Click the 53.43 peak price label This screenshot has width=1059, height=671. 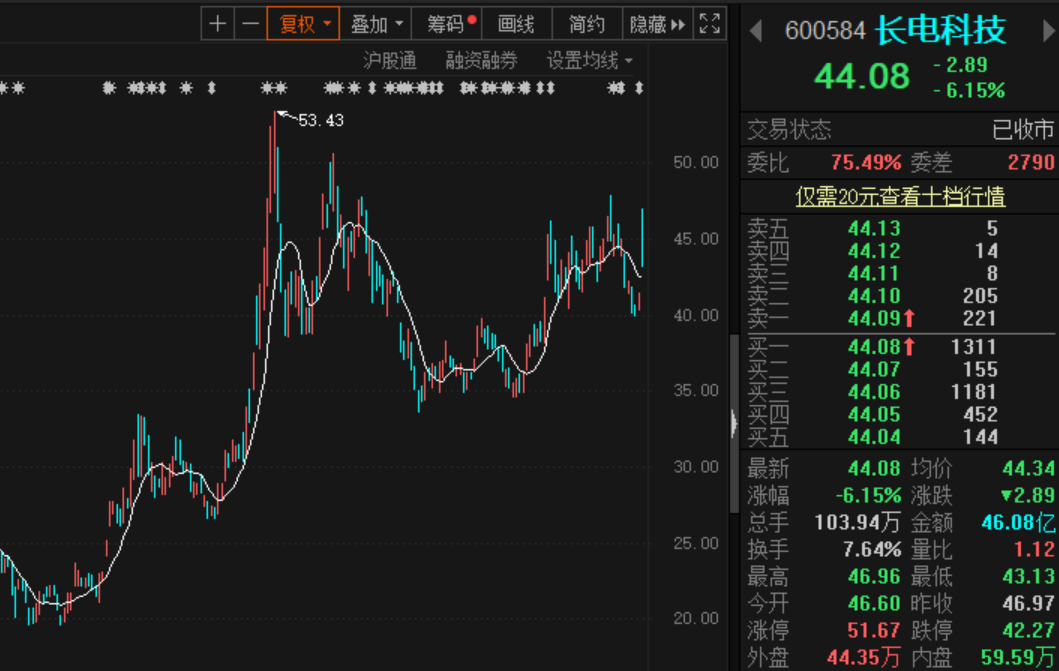321,120
